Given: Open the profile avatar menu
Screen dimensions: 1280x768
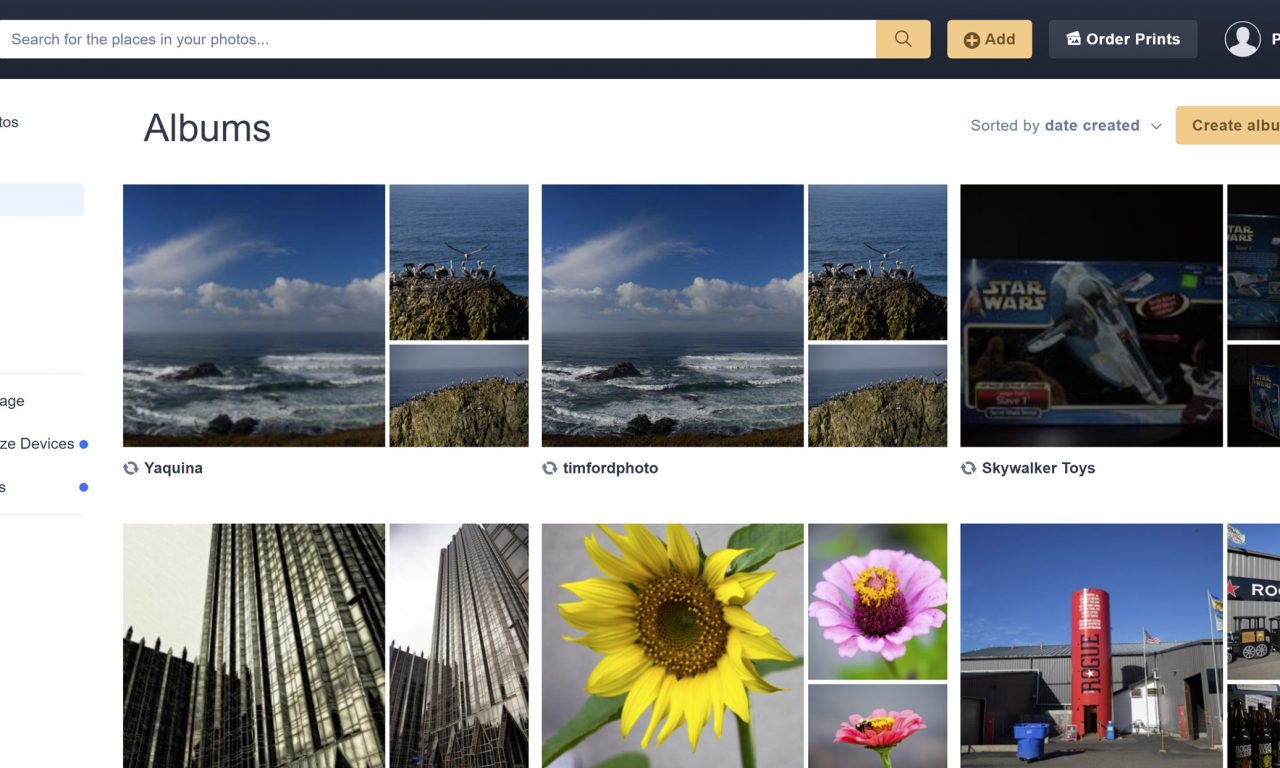Looking at the screenshot, I should point(1242,39).
